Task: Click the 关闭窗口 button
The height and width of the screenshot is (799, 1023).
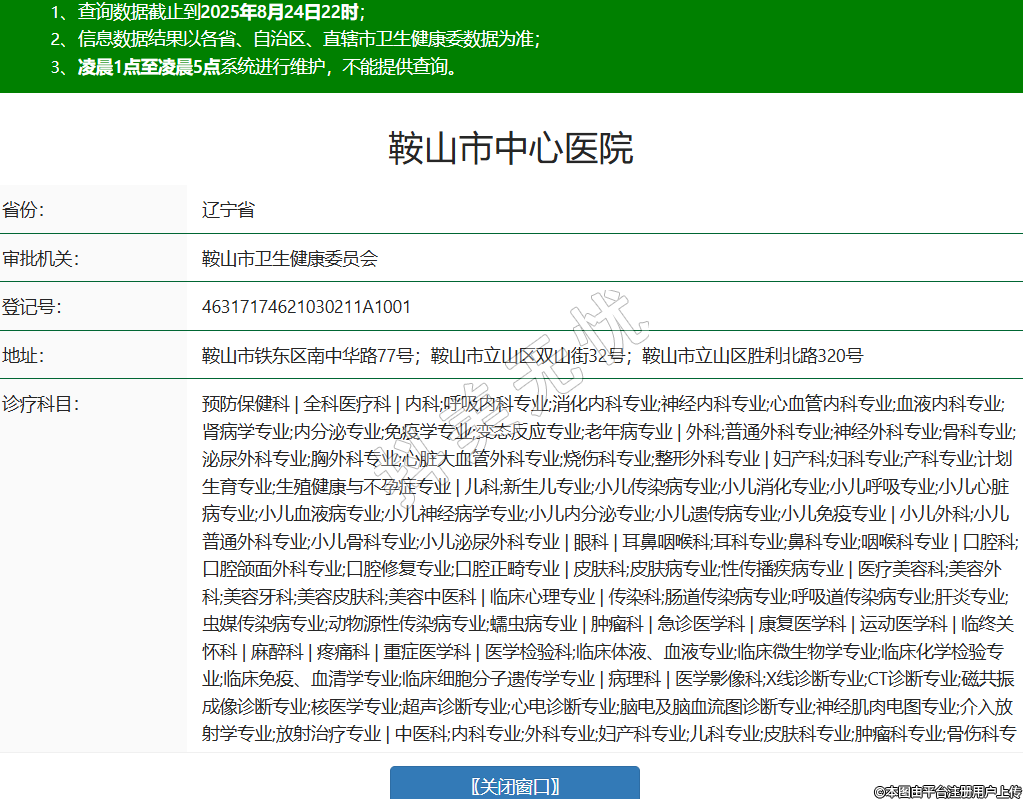Action: tap(514, 785)
